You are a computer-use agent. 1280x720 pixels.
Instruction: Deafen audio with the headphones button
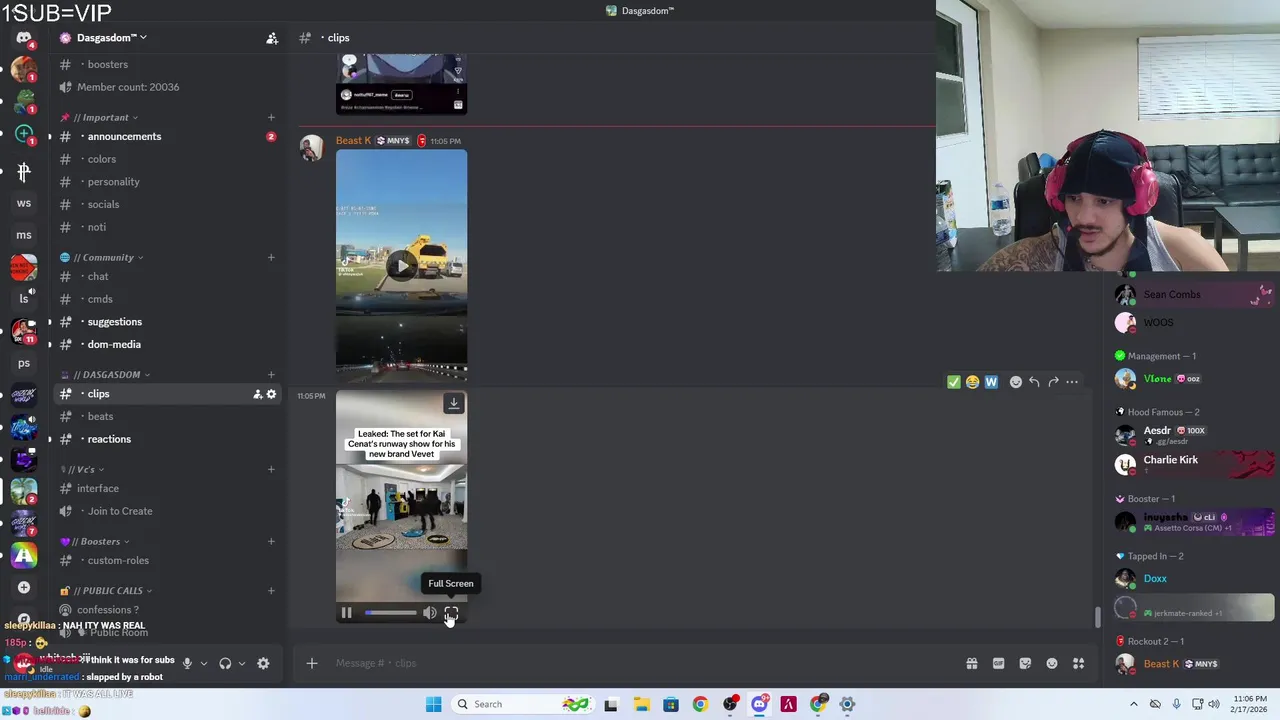point(225,663)
